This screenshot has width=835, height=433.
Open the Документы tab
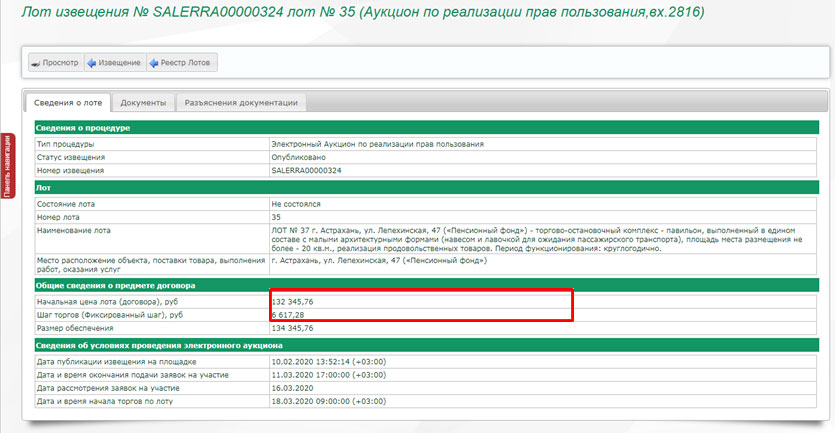pos(143,102)
